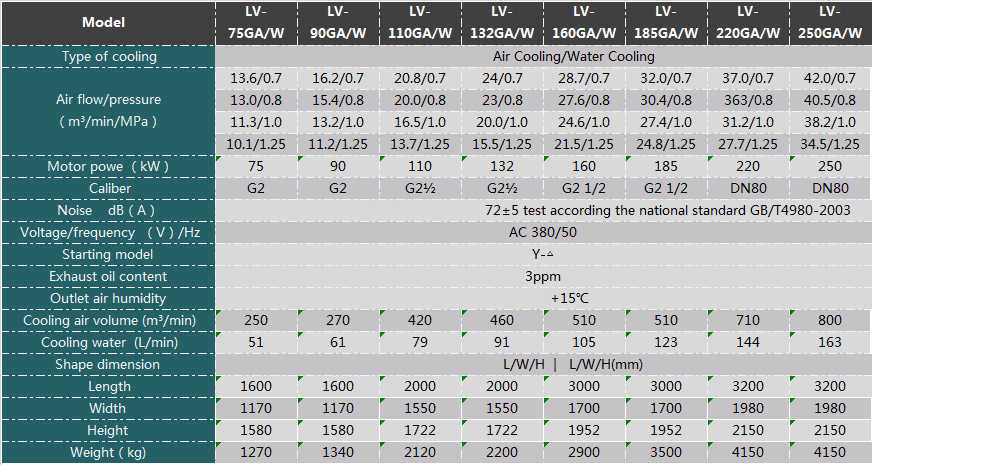Click the Cooling water (L/min) label

(x=108, y=343)
